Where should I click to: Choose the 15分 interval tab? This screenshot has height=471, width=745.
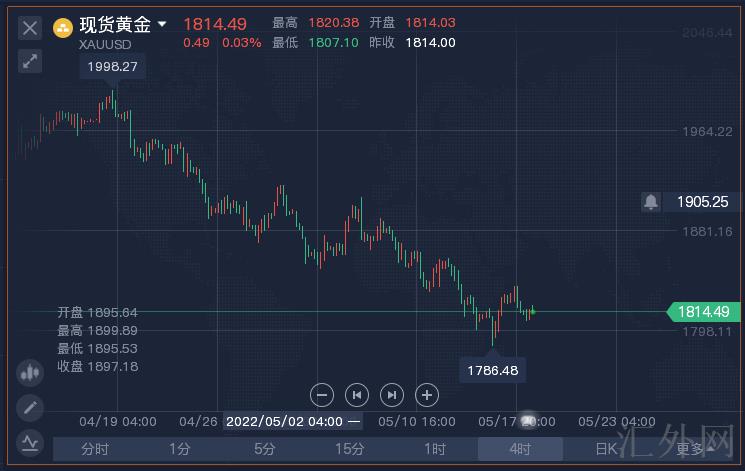coord(349,449)
